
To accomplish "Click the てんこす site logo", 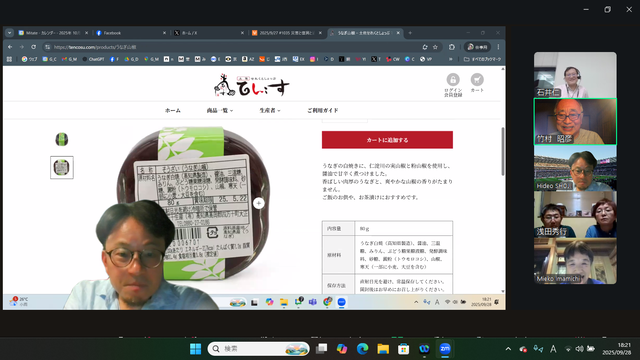I will 251,85.
